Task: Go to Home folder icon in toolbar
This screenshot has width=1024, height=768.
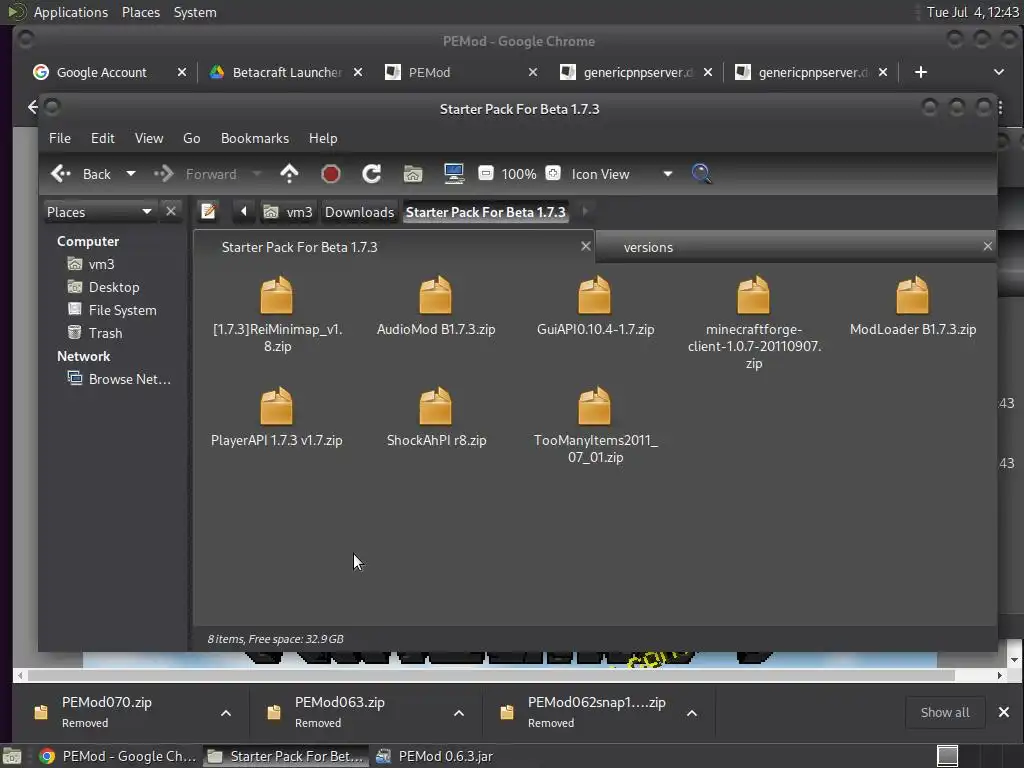Action: tap(413, 174)
